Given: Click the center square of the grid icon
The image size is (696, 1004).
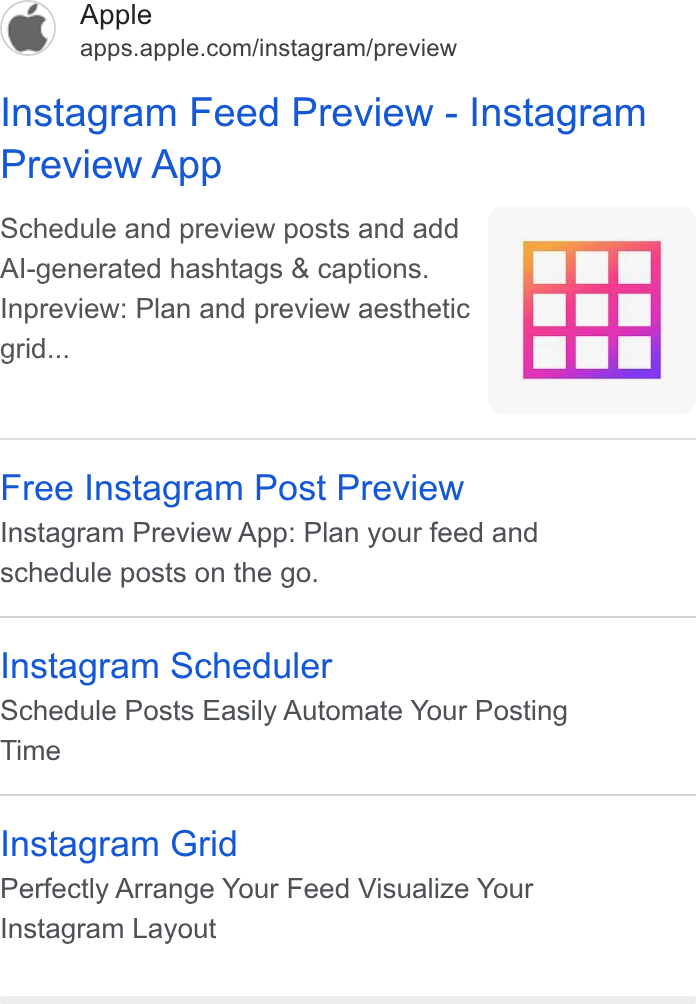Looking at the screenshot, I should pyautogui.click(x=592, y=310).
